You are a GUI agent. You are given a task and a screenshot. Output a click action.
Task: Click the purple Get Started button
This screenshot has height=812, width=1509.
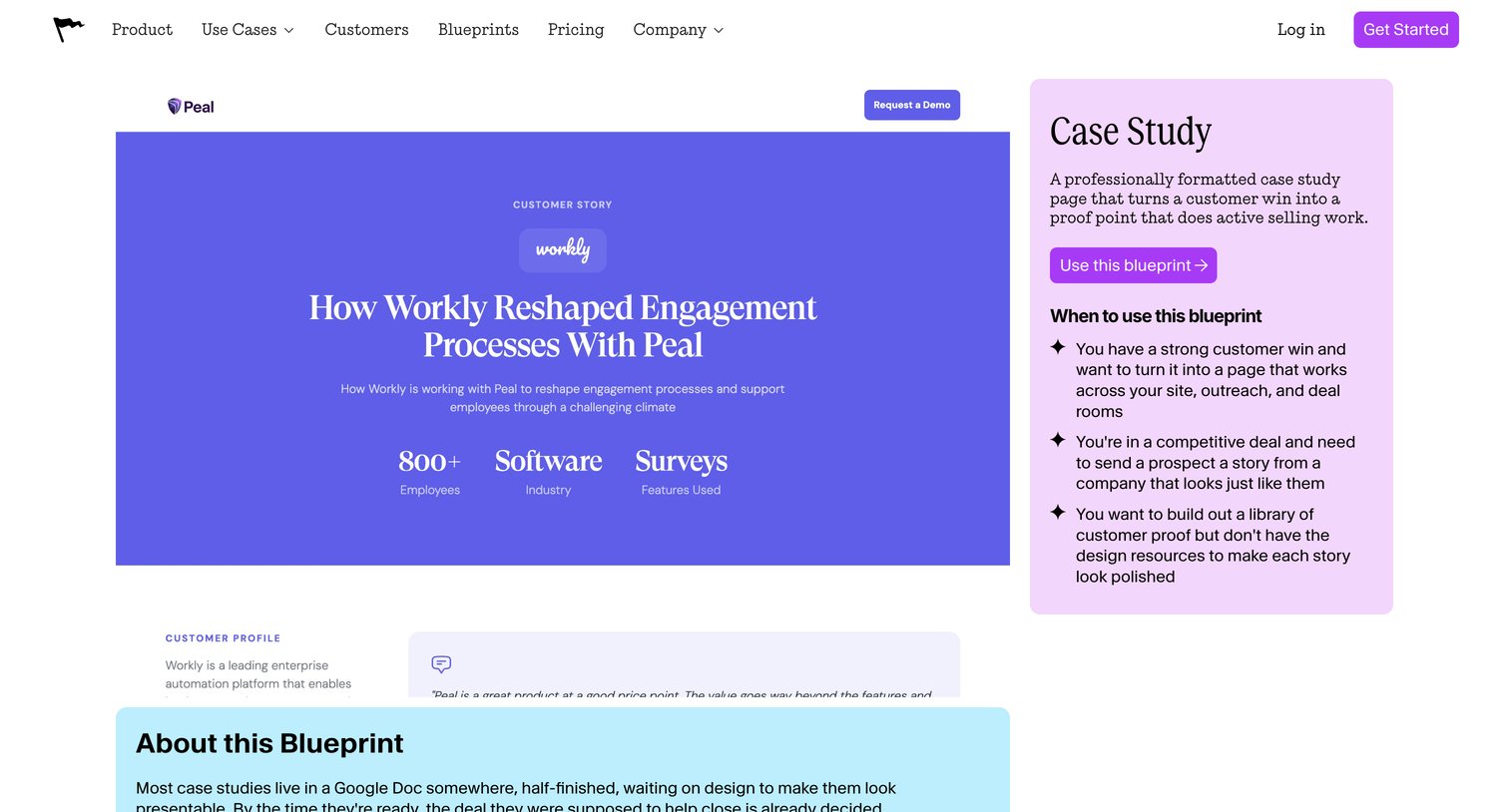coord(1406,30)
